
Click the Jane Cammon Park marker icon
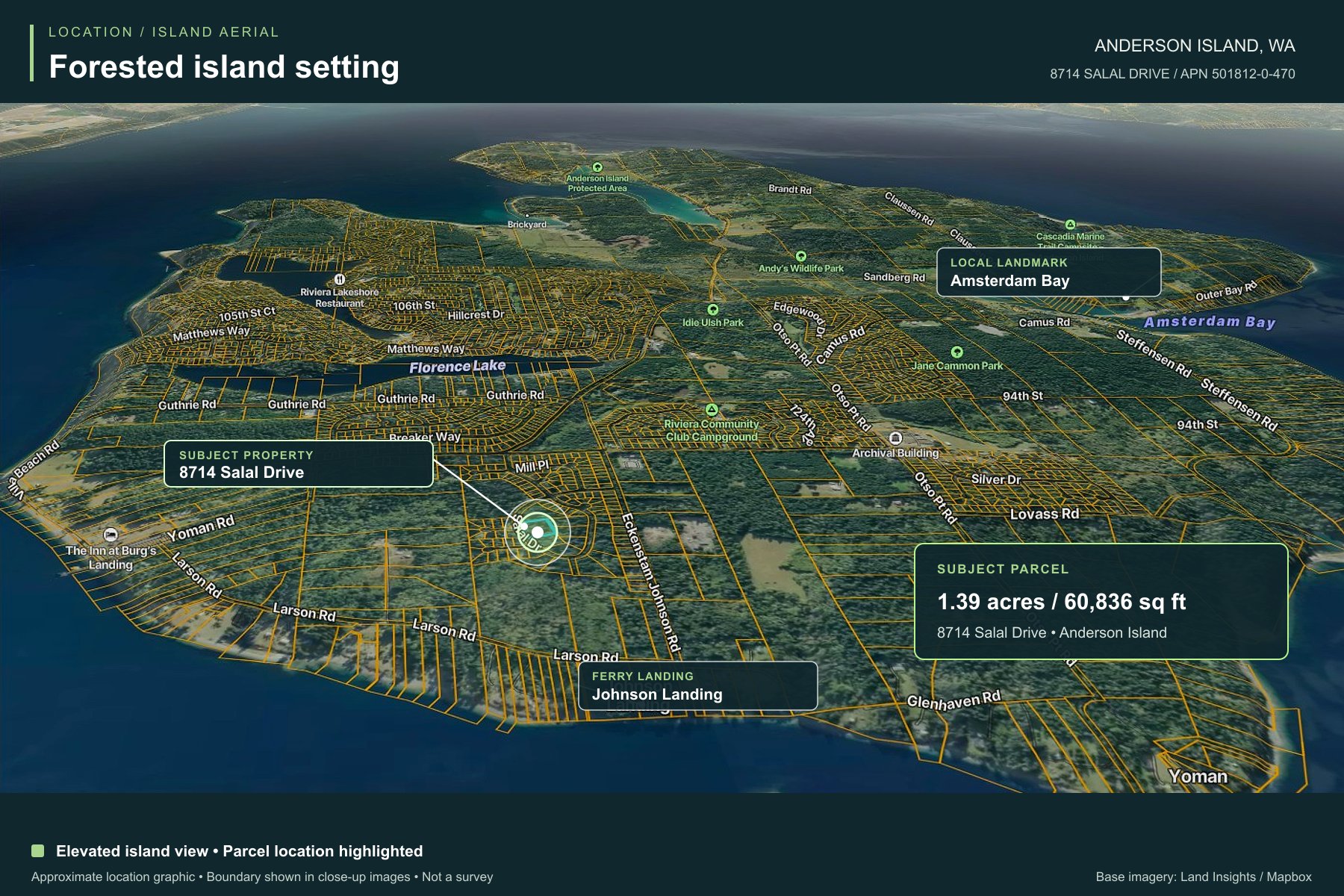(x=957, y=352)
